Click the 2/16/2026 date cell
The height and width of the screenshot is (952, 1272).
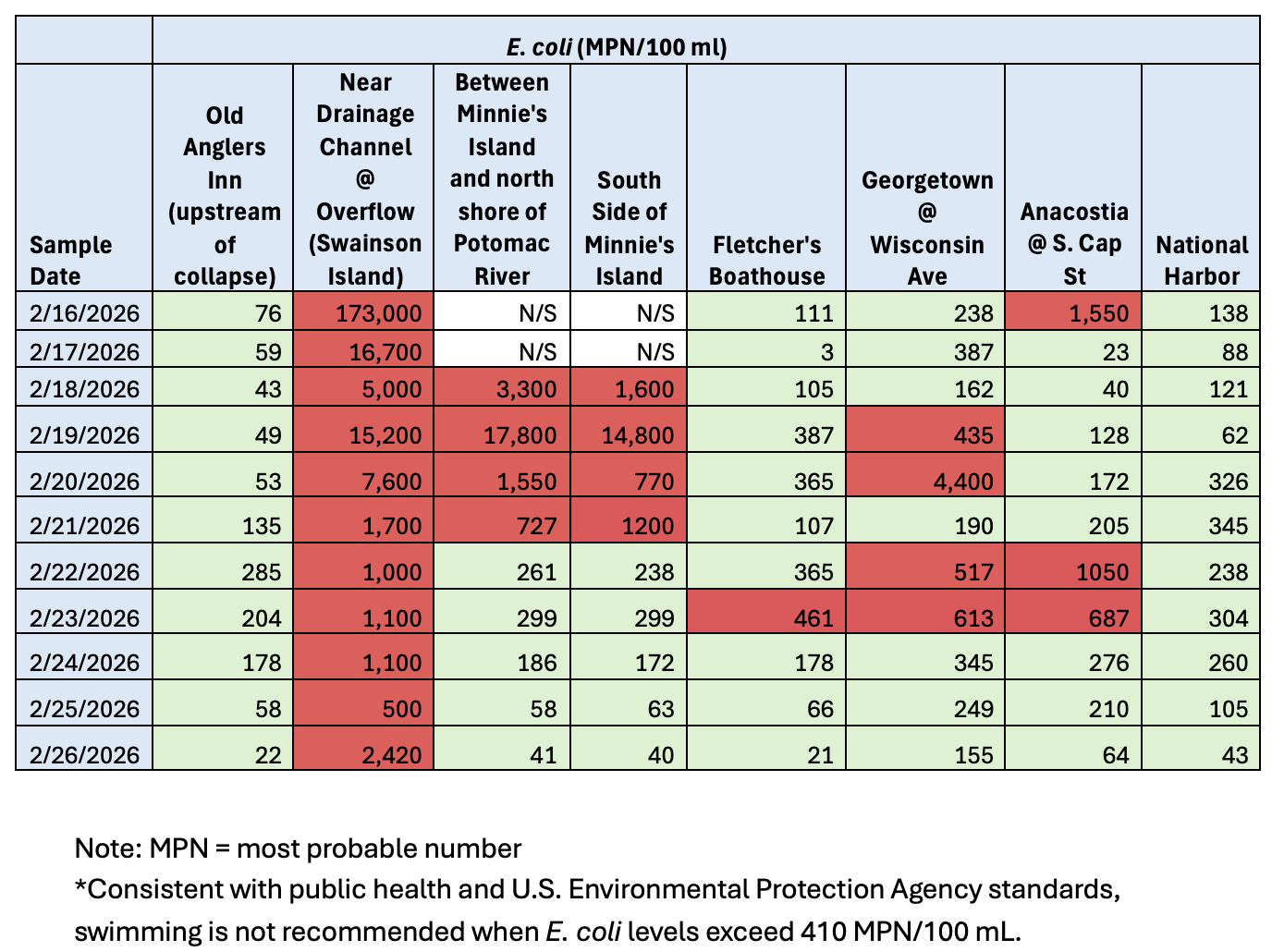(x=84, y=313)
